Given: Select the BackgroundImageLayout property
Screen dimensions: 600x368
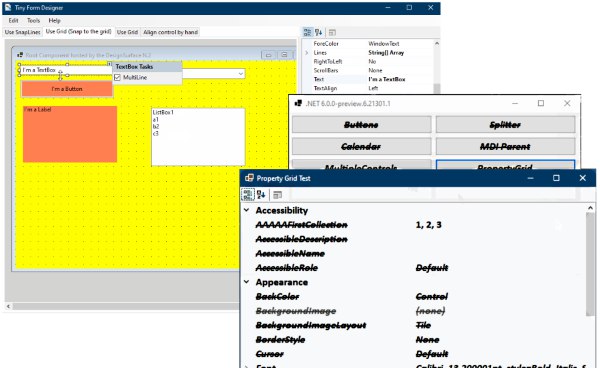Looking at the screenshot, I should 311,325.
